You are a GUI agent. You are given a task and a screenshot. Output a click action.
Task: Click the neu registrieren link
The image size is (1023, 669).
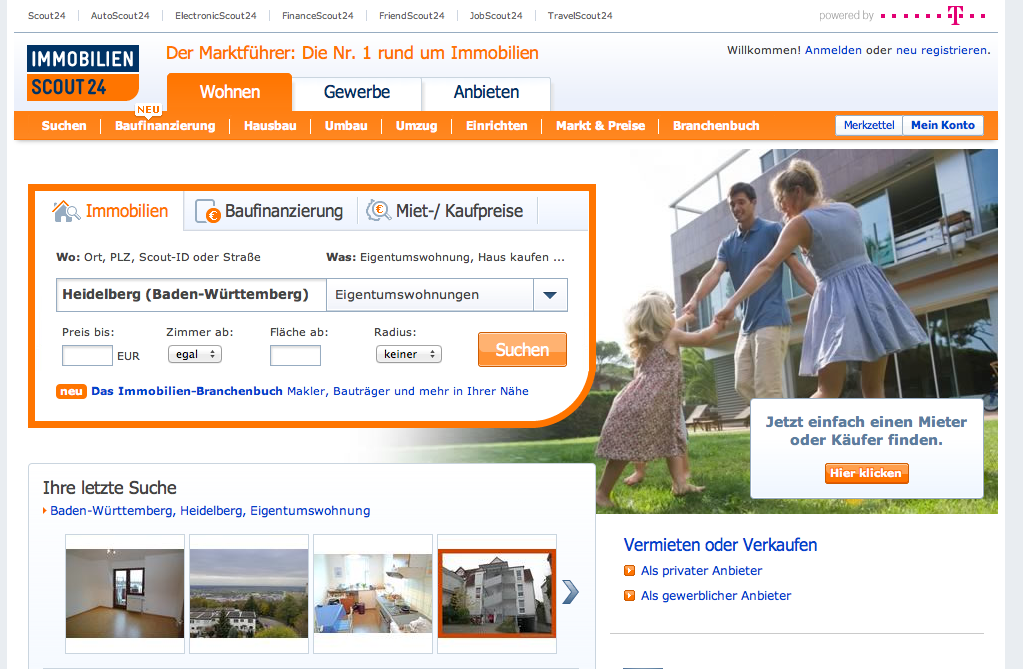point(941,50)
